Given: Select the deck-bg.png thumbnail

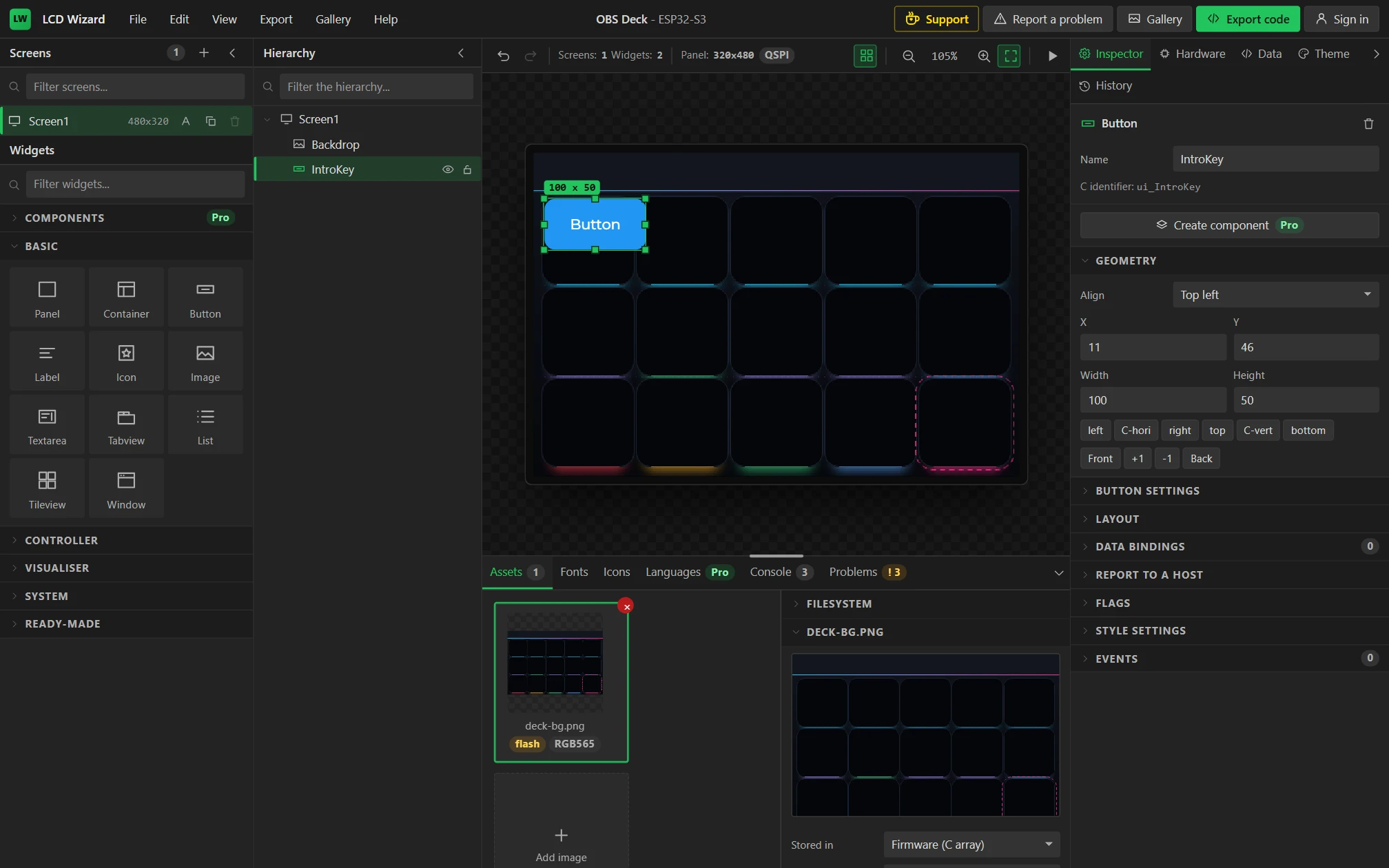Looking at the screenshot, I should tap(561, 682).
